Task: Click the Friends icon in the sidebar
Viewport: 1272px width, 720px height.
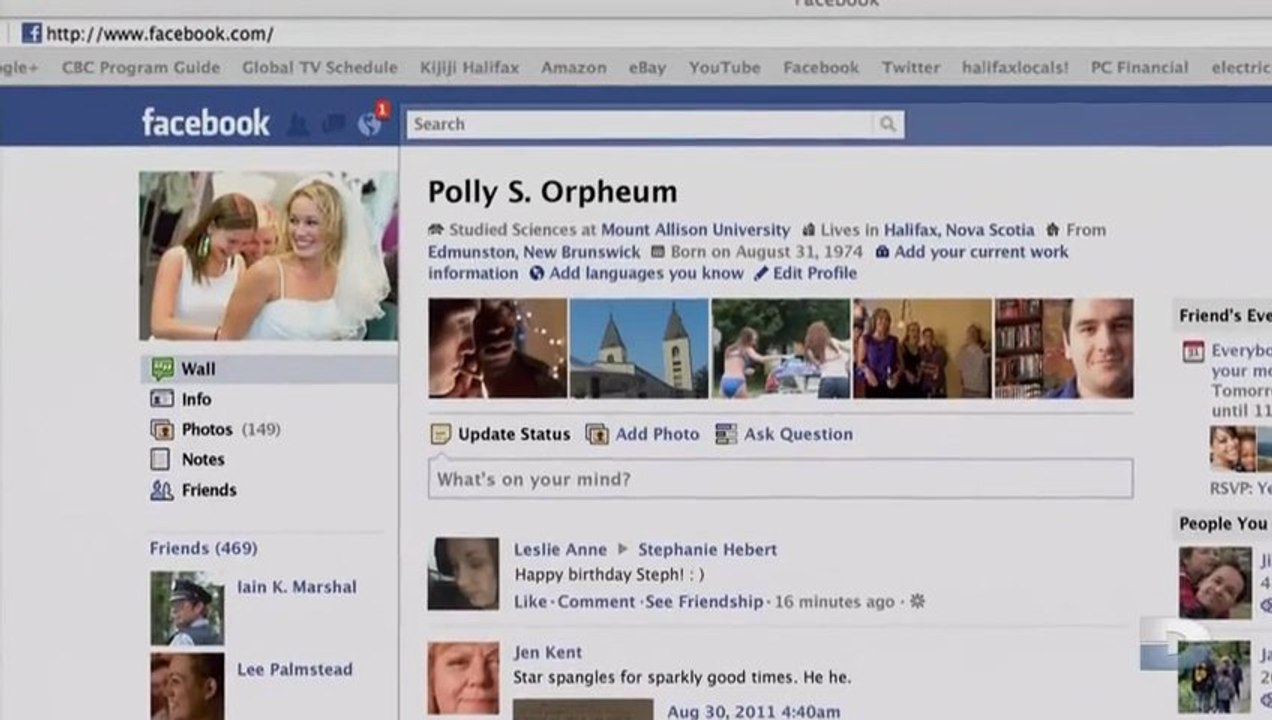Action: (162, 490)
